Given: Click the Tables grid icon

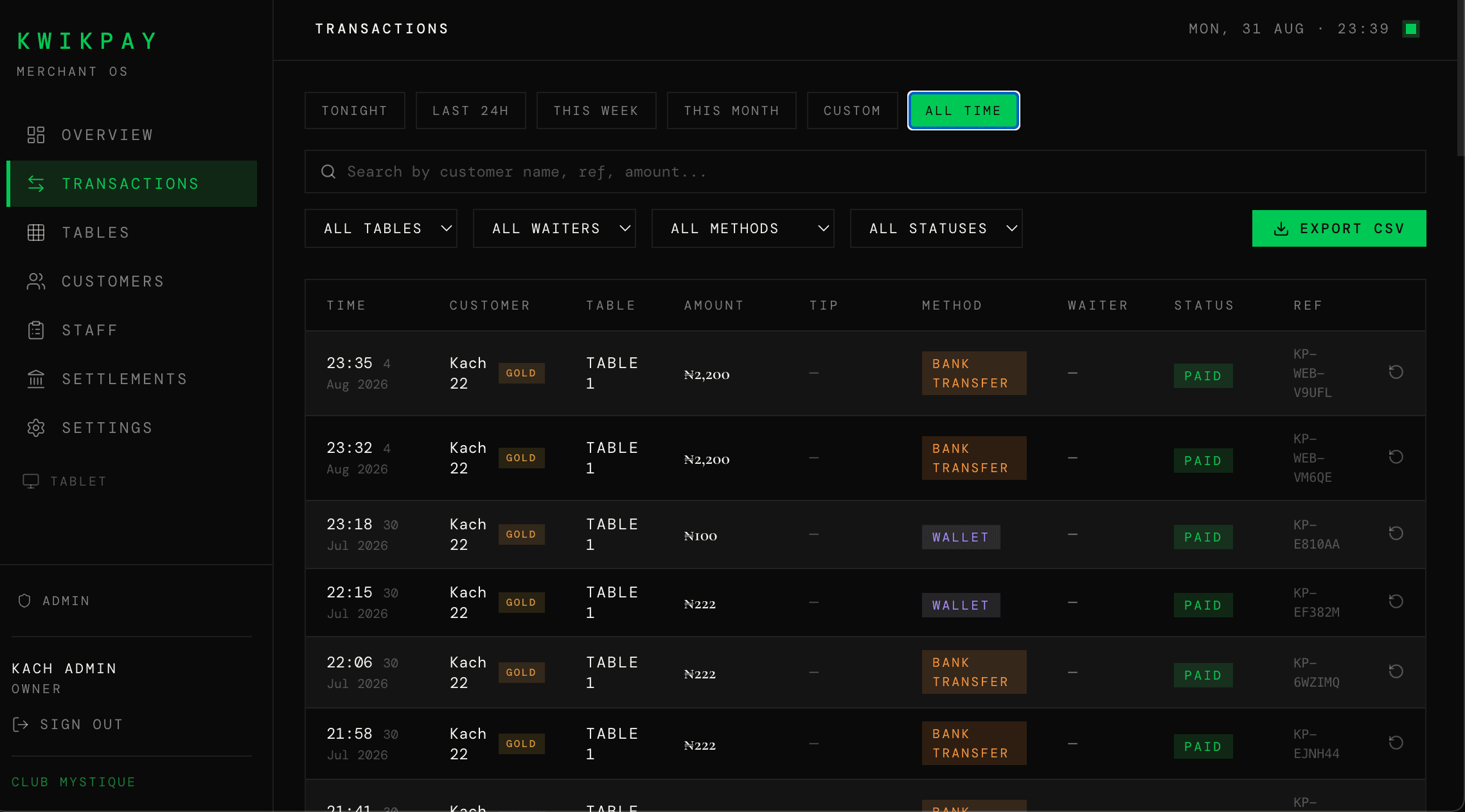Looking at the screenshot, I should pos(36,233).
